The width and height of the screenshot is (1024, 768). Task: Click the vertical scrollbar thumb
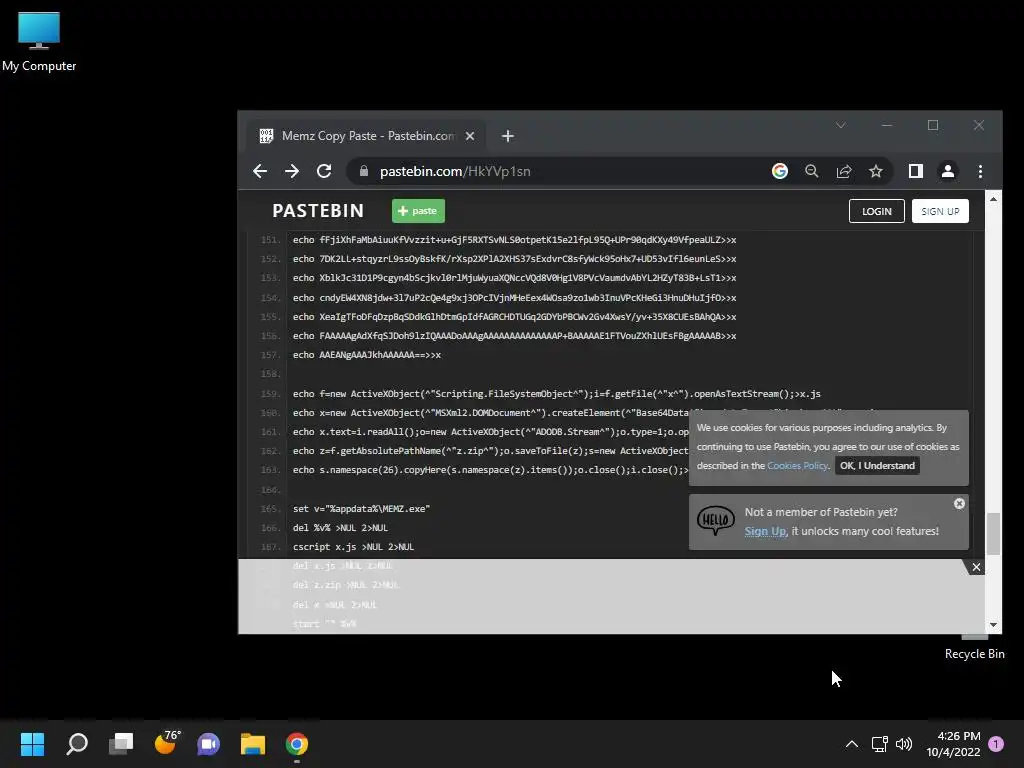tap(993, 534)
